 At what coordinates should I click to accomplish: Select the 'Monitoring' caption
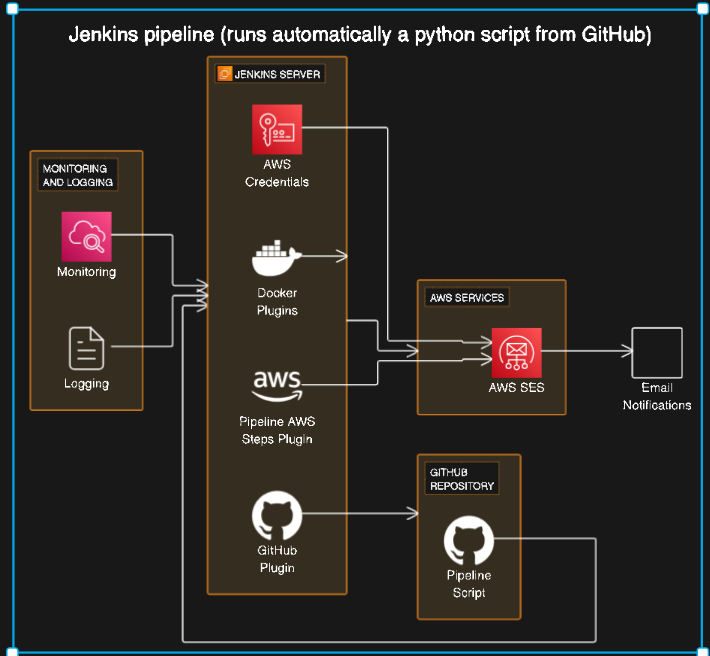tap(86, 272)
